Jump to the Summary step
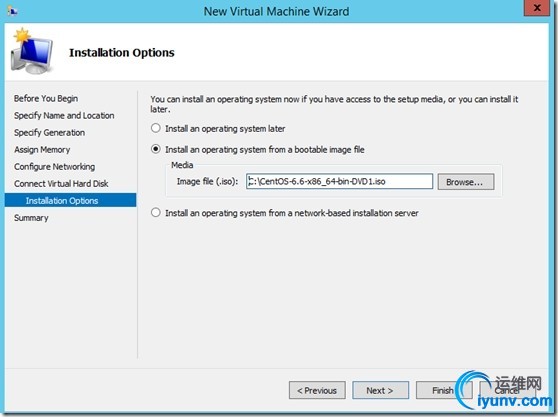 [x=31, y=218]
